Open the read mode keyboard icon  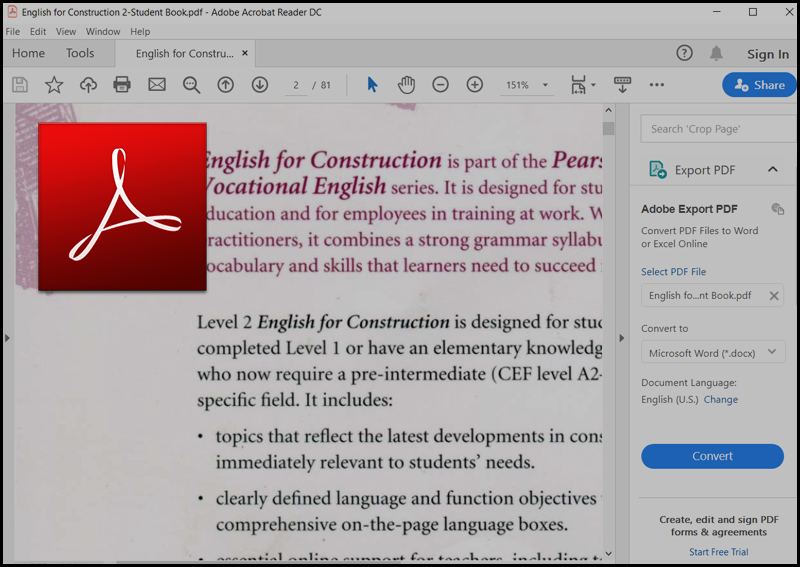(x=622, y=85)
